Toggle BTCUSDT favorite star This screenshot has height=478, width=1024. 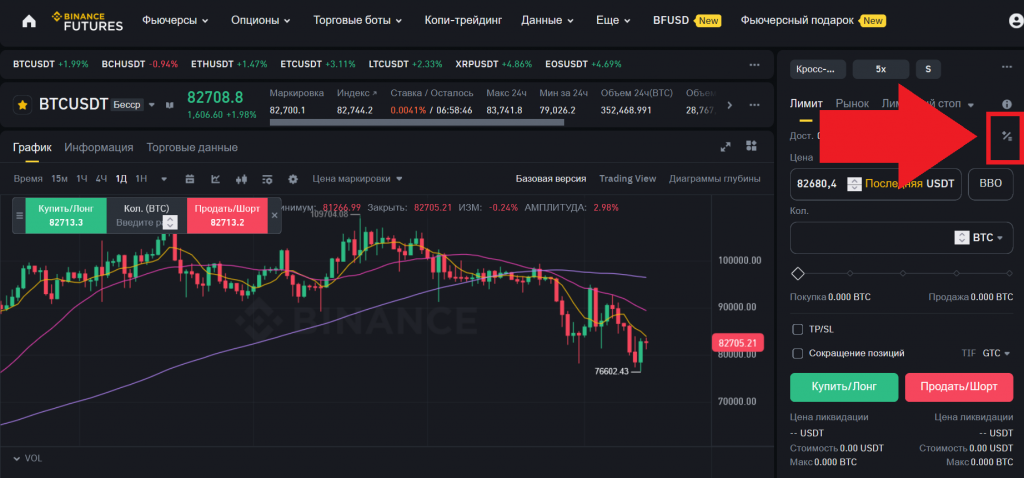point(23,104)
